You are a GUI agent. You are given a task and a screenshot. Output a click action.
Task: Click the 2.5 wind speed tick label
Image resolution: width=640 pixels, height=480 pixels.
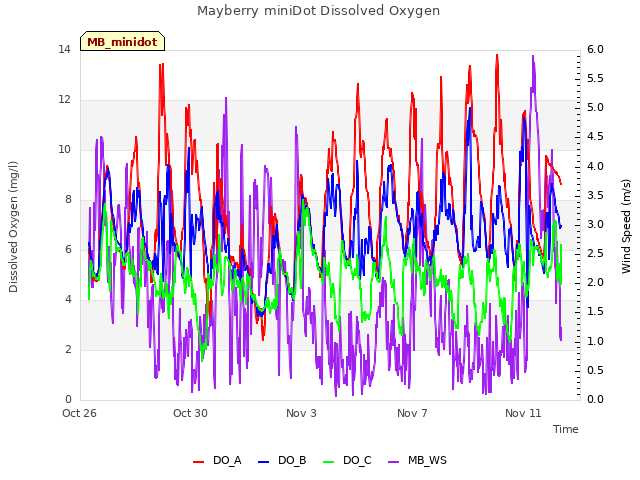(595, 253)
